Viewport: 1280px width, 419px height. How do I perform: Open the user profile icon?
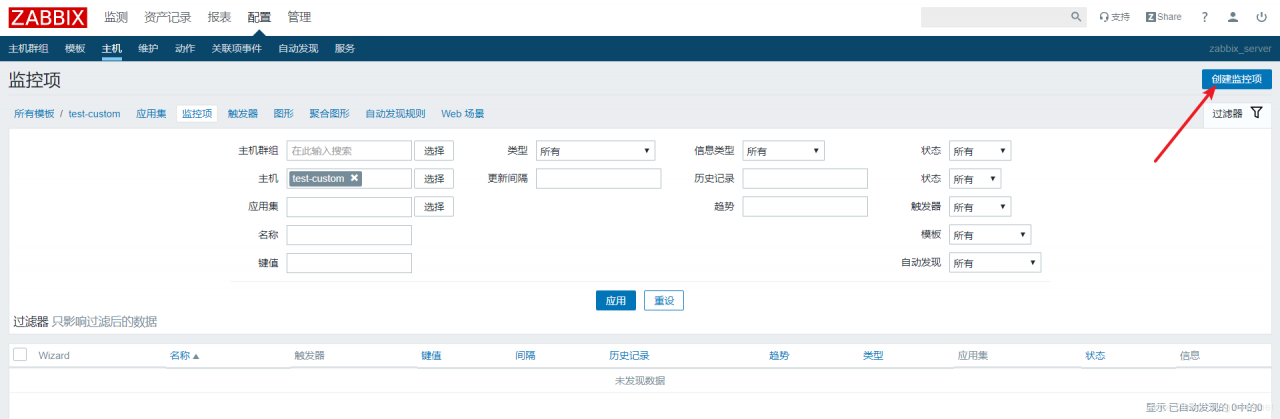[x=1233, y=17]
